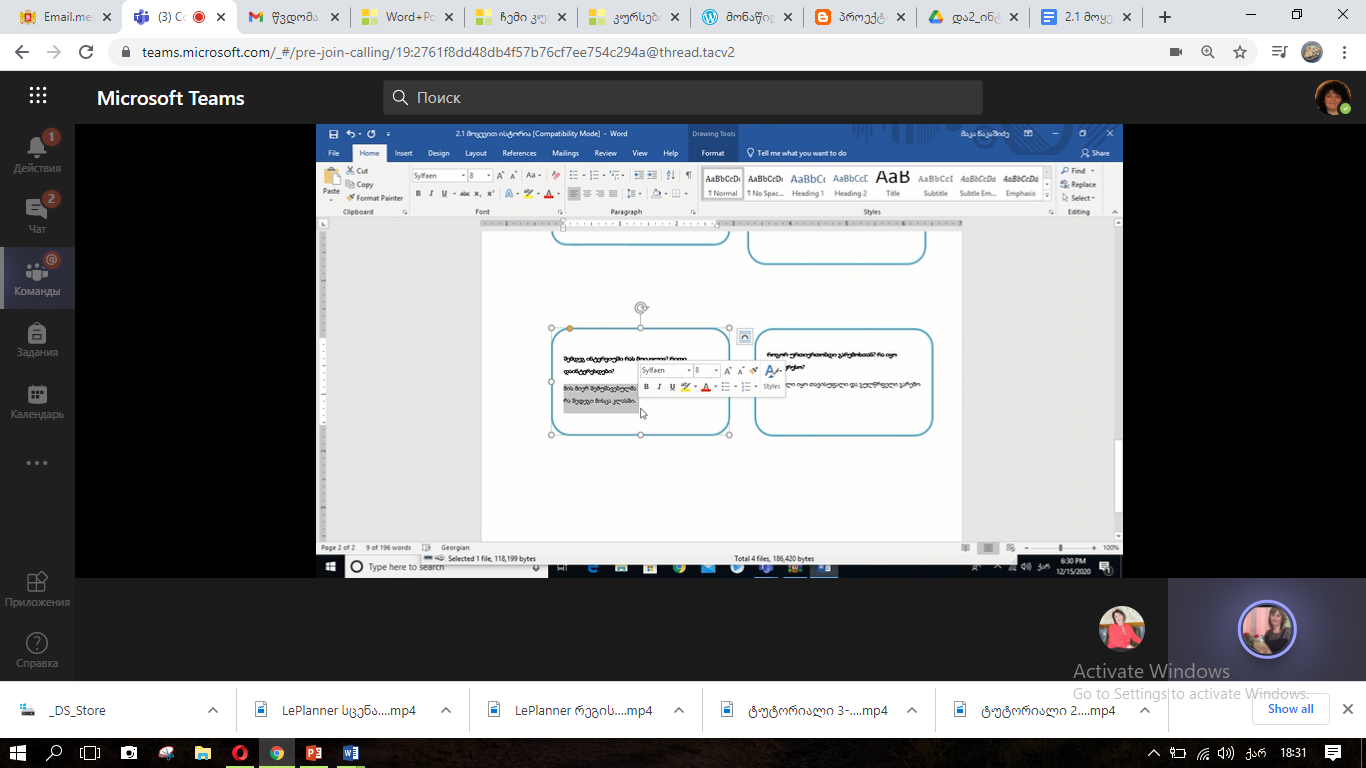Viewport: 1366px width, 768px height.
Task: Open Chrome zoom magnifier in address bar
Action: (x=1208, y=52)
